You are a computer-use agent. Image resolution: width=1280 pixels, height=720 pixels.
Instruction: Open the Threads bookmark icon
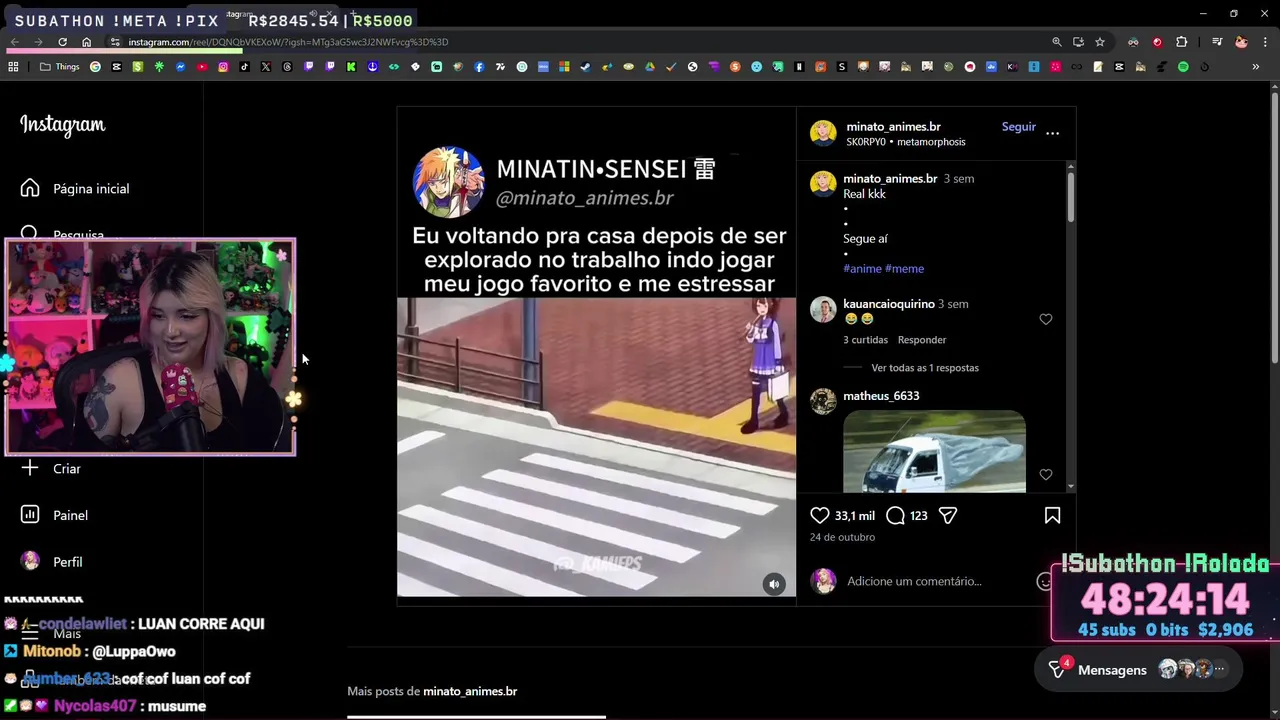tap(287, 67)
